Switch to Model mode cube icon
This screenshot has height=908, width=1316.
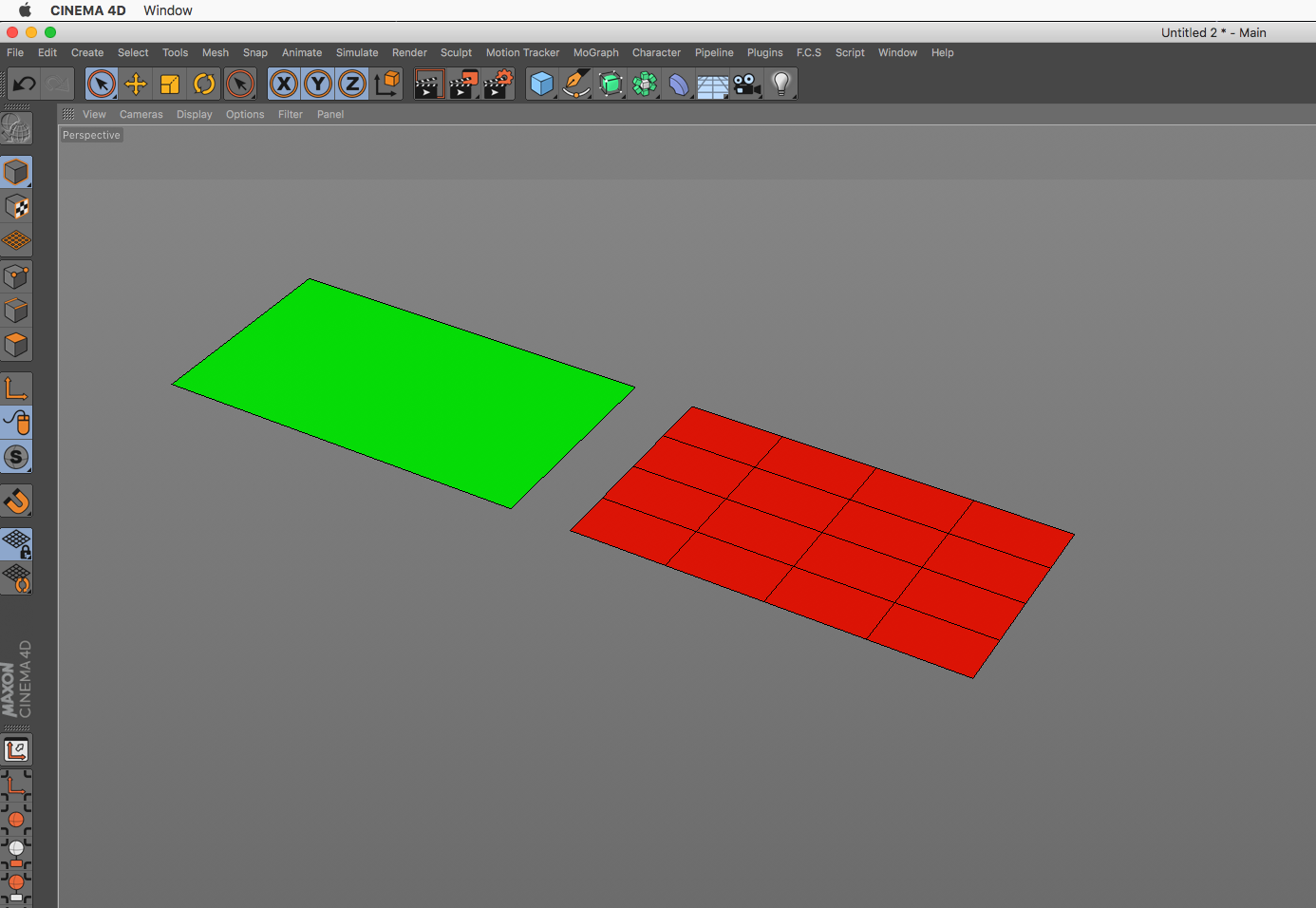pyautogui.click(x=16, y=172)
